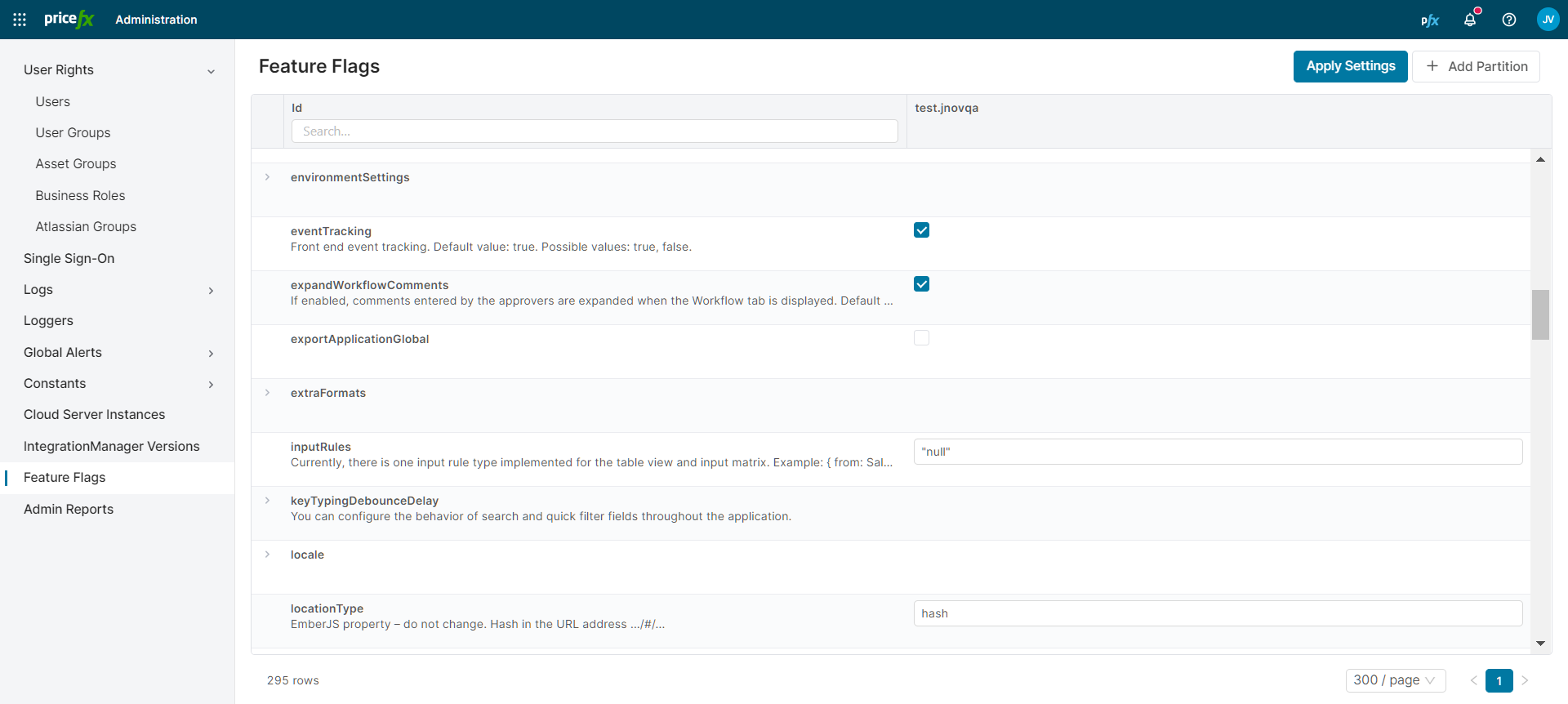This screenshot has height=704, width=1568.
Task: Uncheck the eventTracking checkbox
Action: 921,230
